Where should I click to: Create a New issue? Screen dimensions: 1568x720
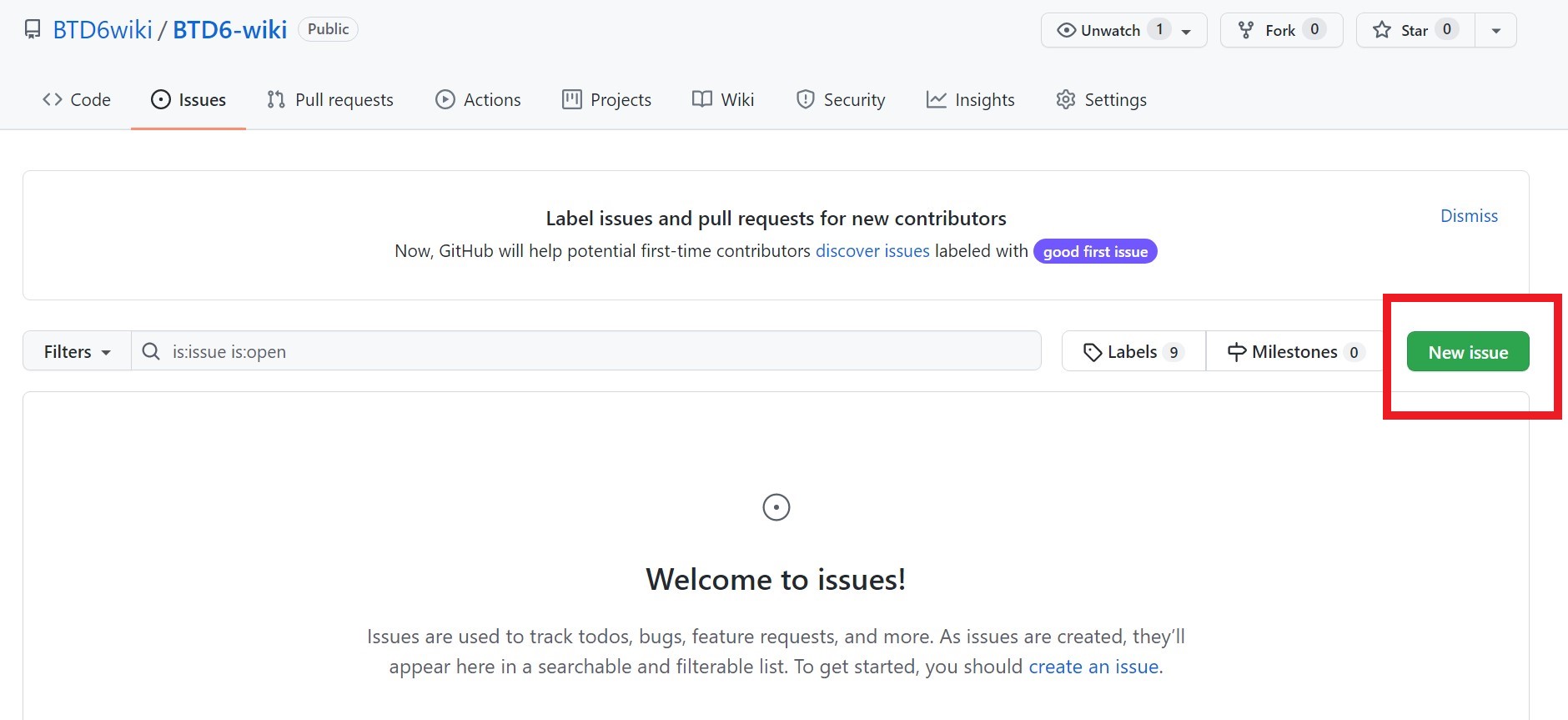(x=1468, y=351)
